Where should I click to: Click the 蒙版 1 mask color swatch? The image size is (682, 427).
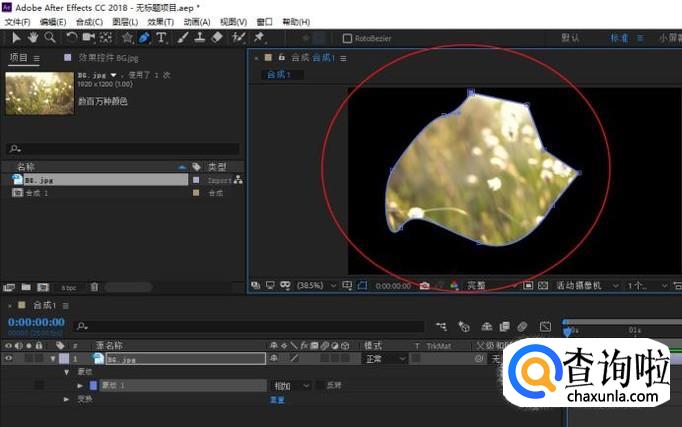tap(93, 385)
